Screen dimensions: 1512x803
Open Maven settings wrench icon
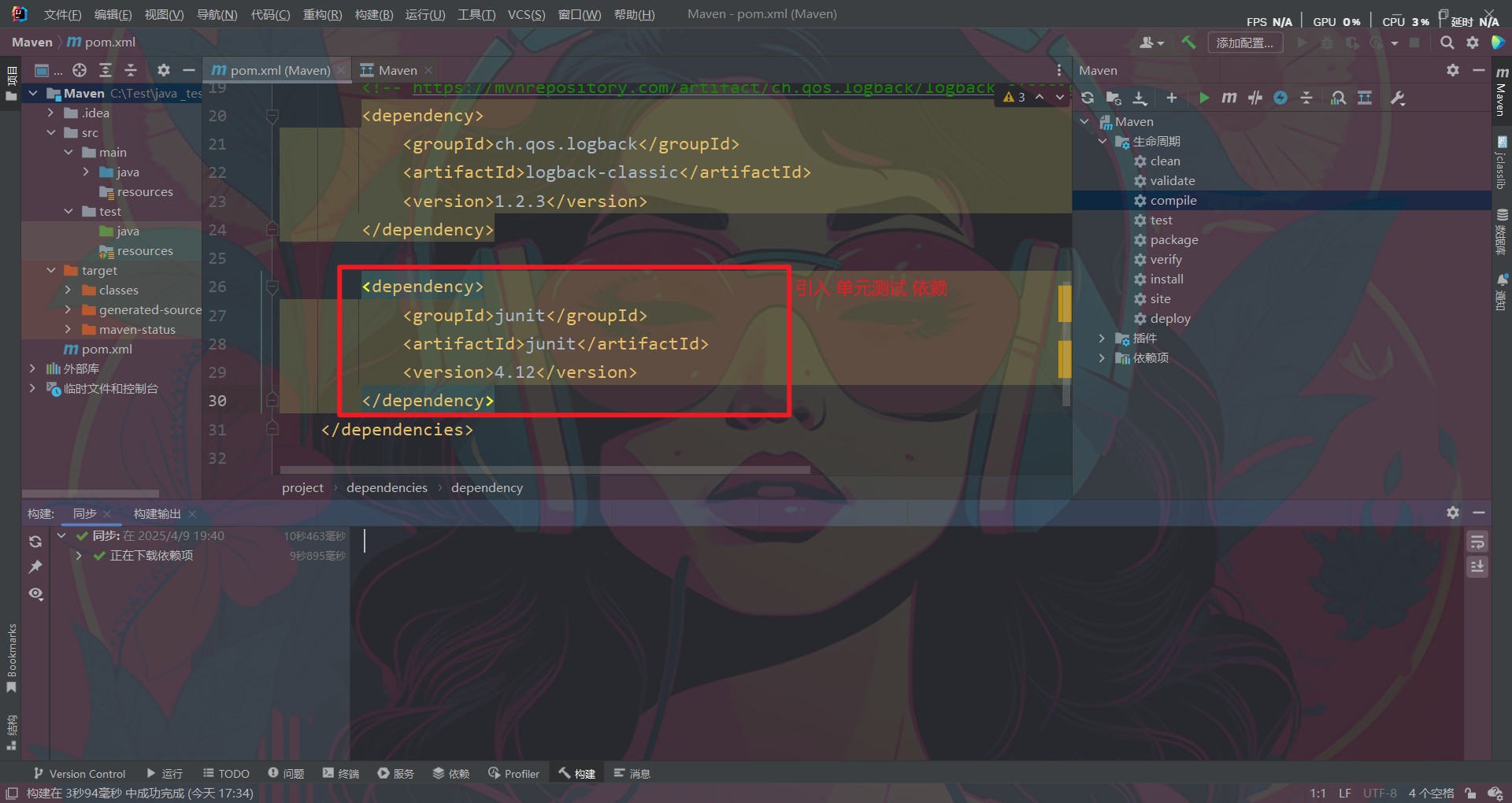1398,98
